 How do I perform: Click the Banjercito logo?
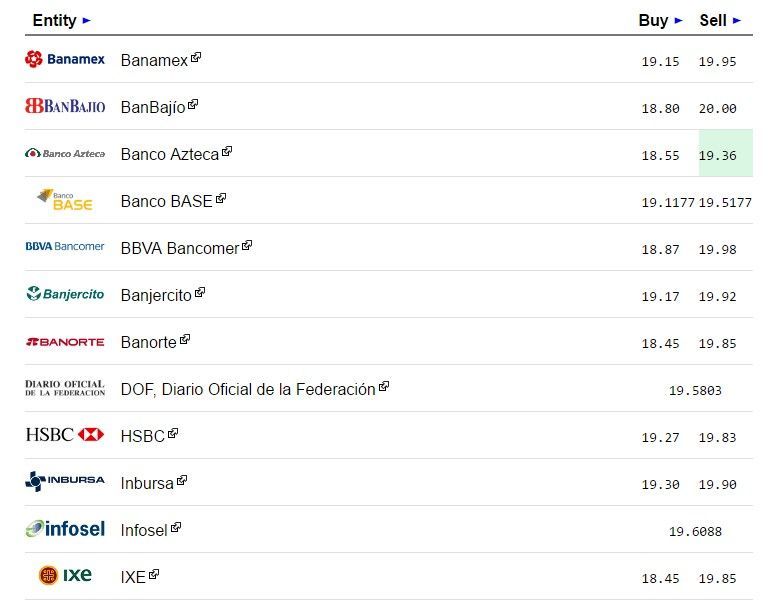pos(65,294)
